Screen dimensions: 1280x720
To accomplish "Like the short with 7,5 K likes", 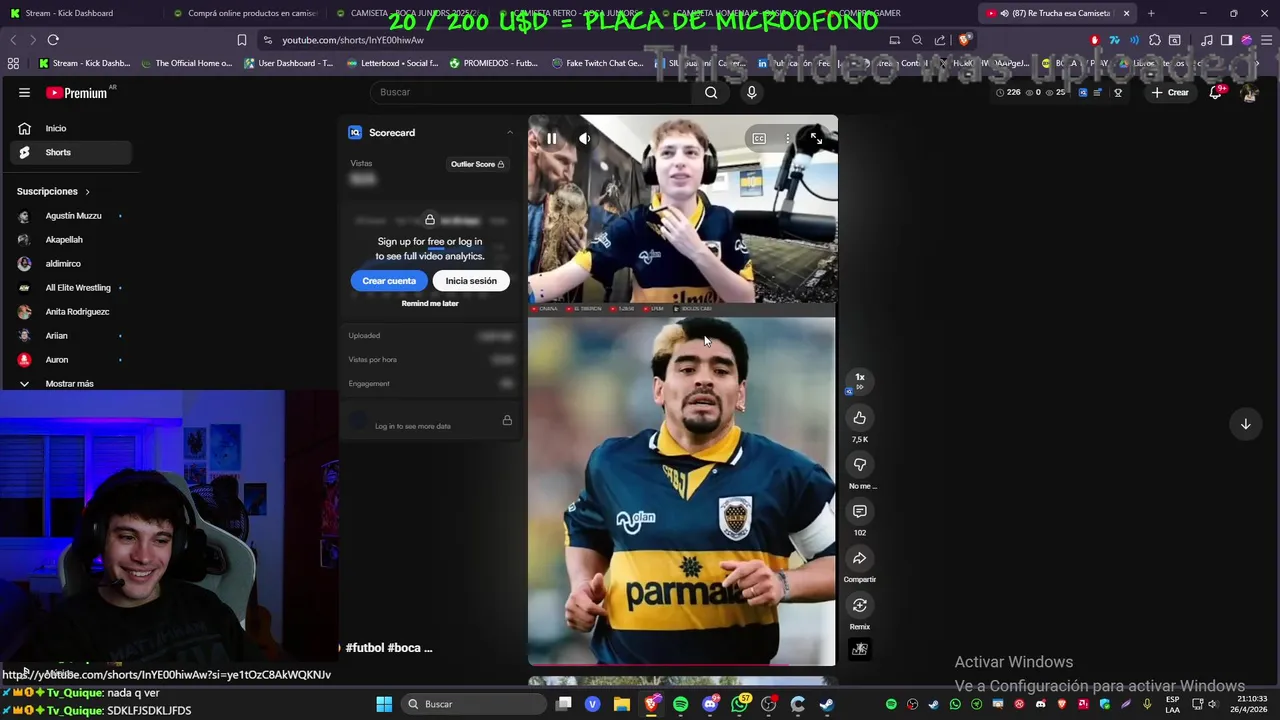I will tap(859, 418).
